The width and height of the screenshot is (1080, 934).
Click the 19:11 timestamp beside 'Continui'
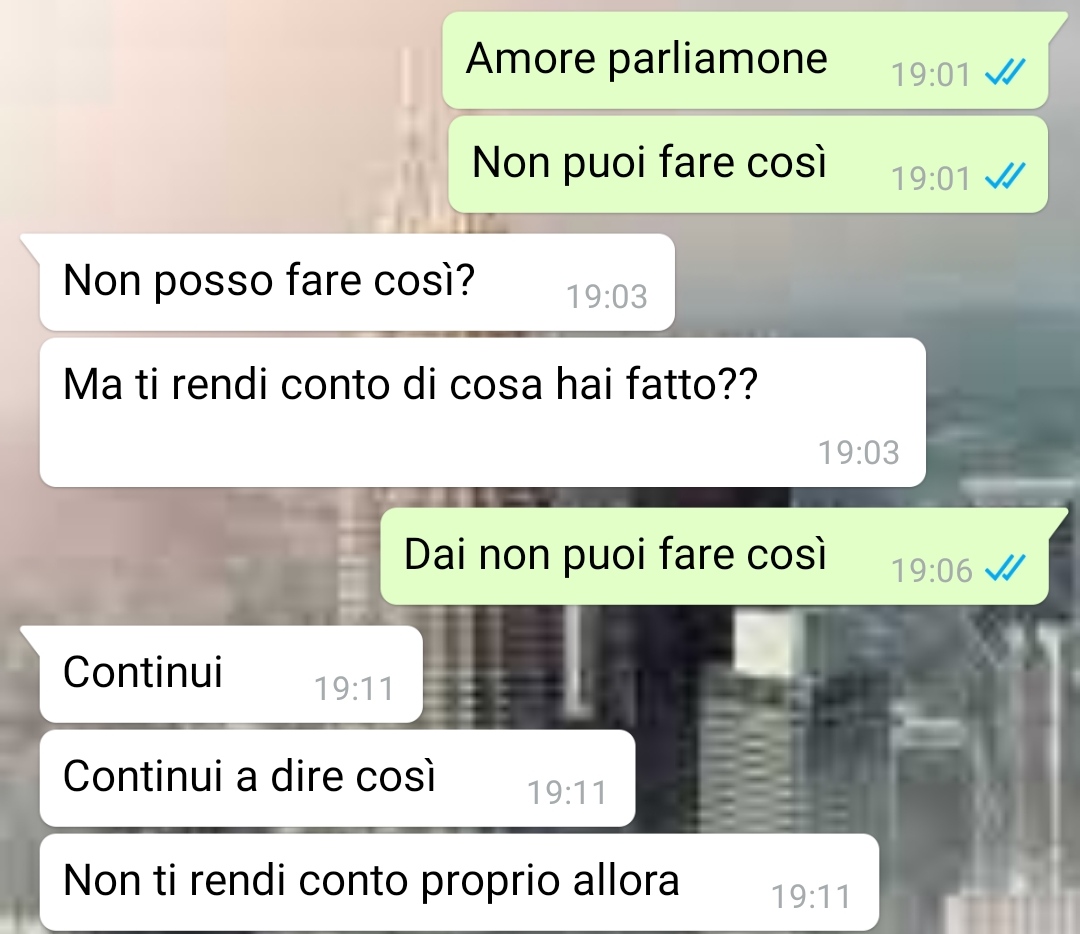pos(354,689)
